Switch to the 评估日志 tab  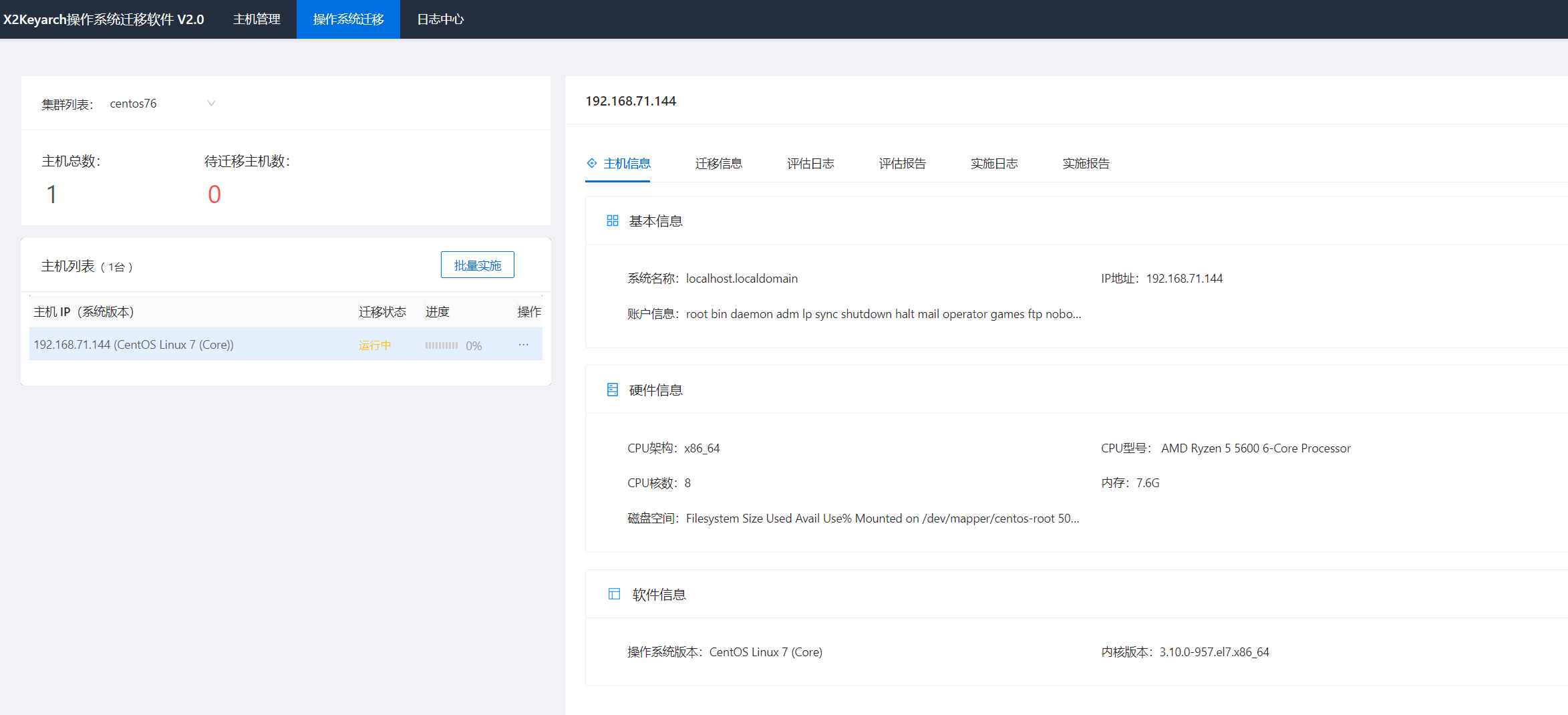click(810, 164)
